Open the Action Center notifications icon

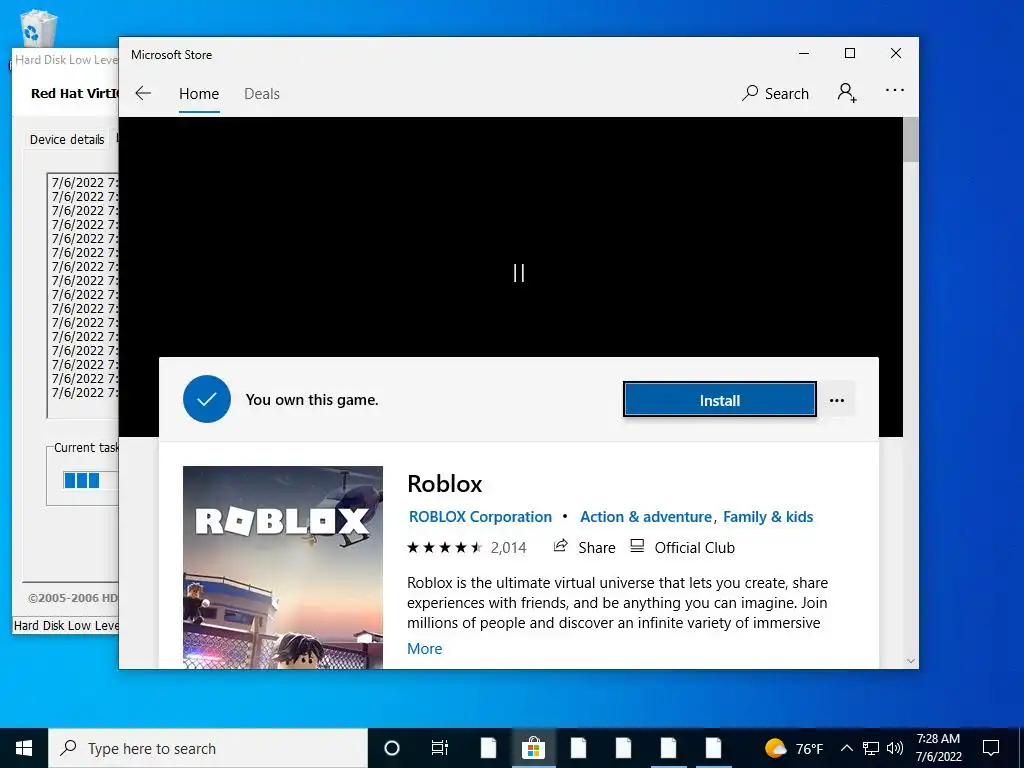coord(991,748)
